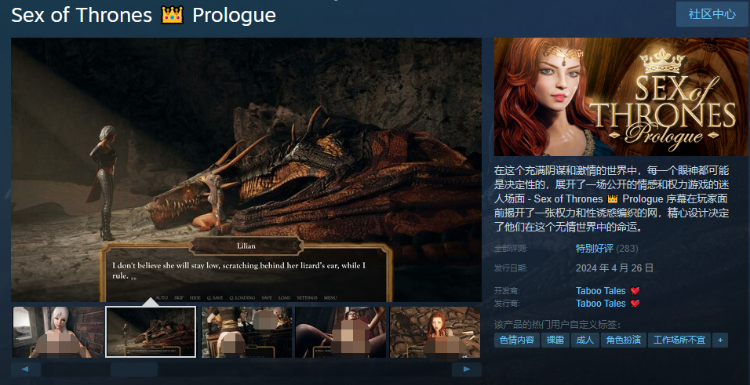This screenshot has width=750, height=385.
Task: Click the heart icon next to the developer name
Action: [635, 291]
